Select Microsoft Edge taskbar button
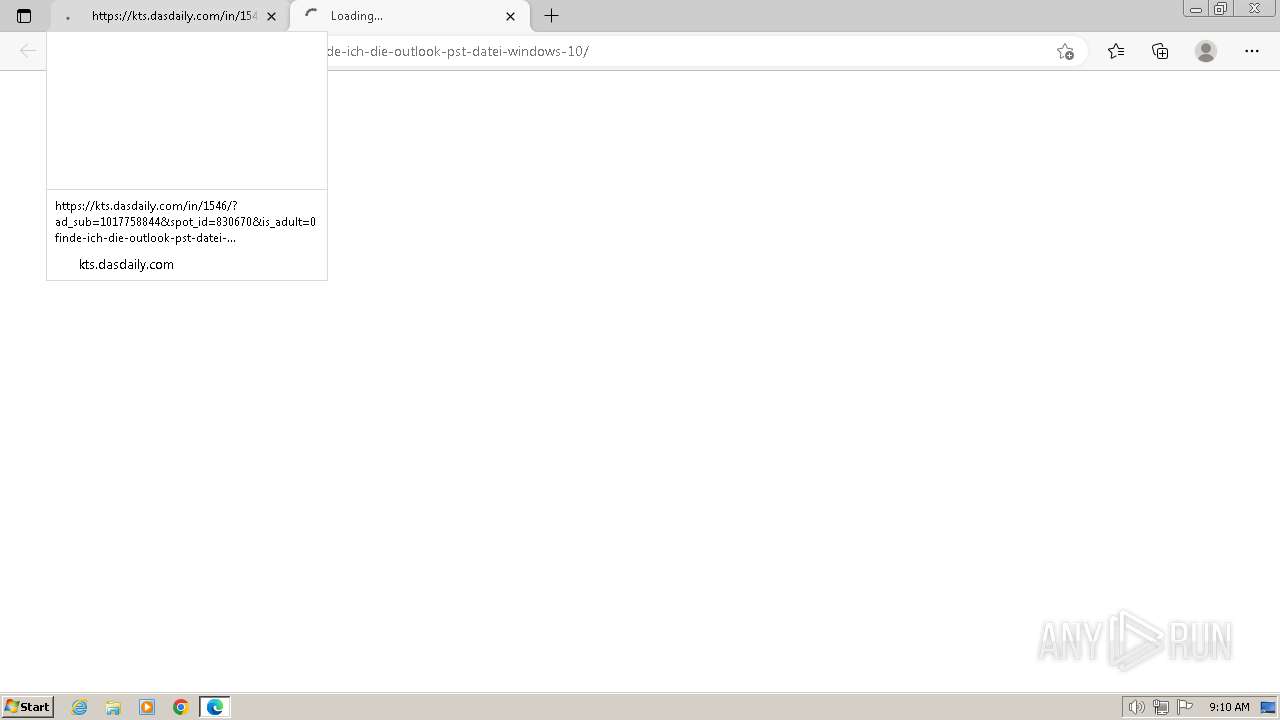Viewport: 1280px width, 720px height. (215, 707)
